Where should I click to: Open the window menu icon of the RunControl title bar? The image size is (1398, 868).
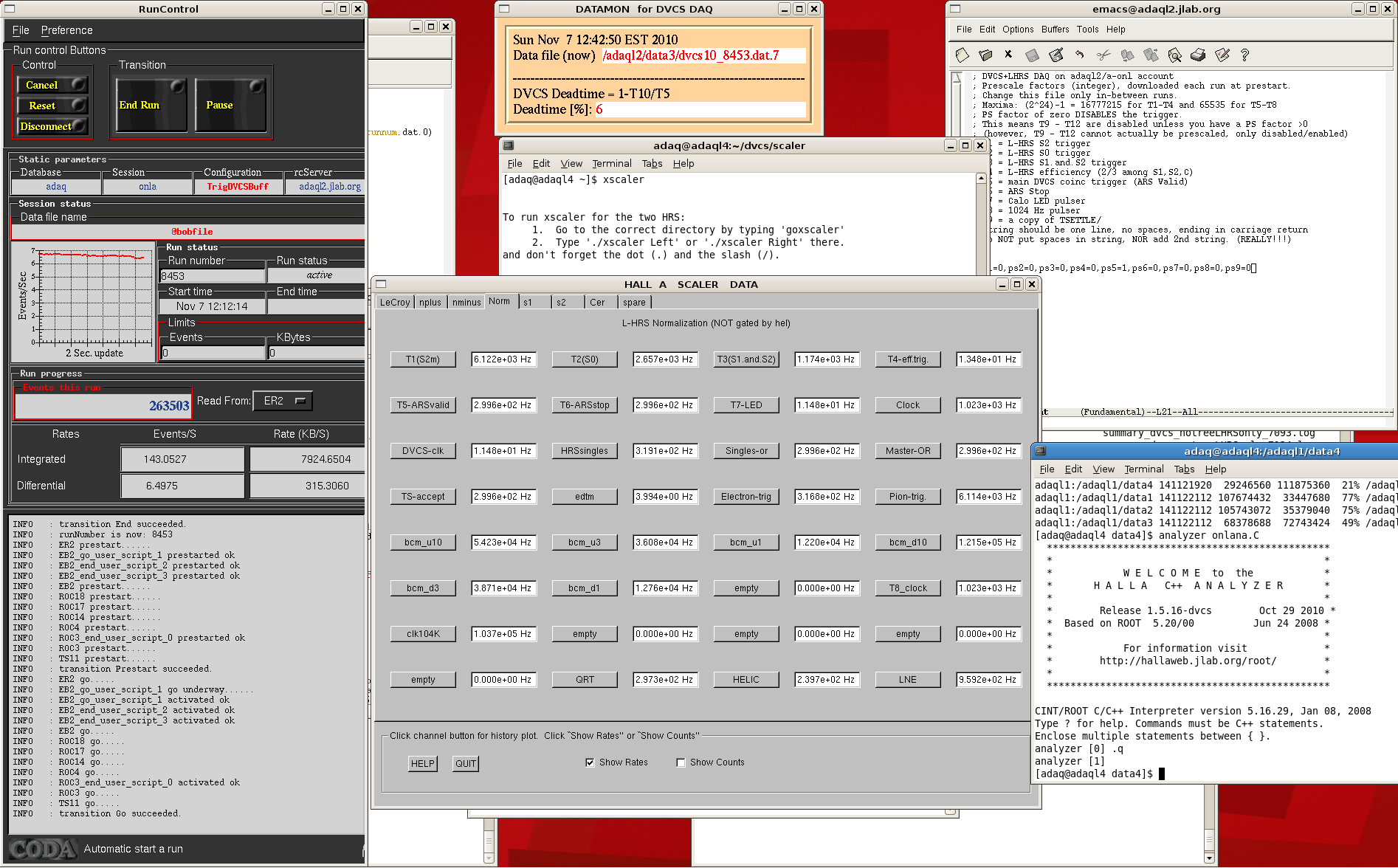click(x=9, y=9)
